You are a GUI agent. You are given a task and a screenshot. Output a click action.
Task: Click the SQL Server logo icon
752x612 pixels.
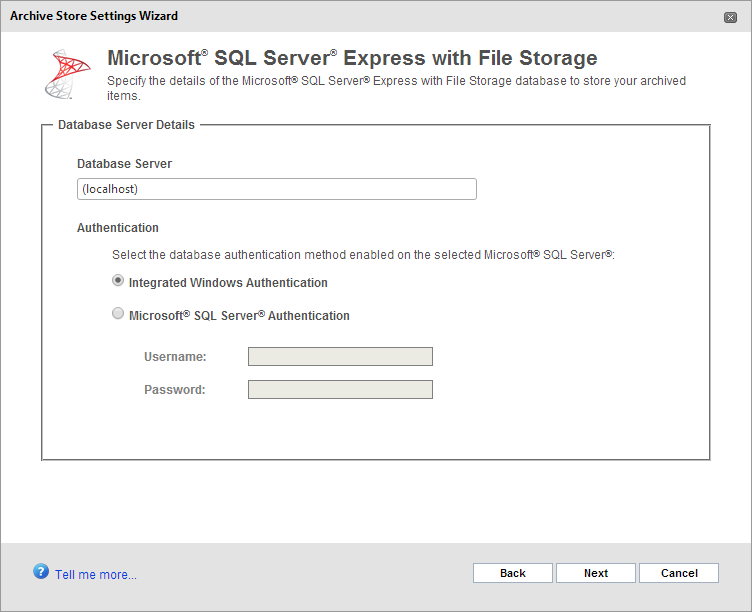(68, 73)
